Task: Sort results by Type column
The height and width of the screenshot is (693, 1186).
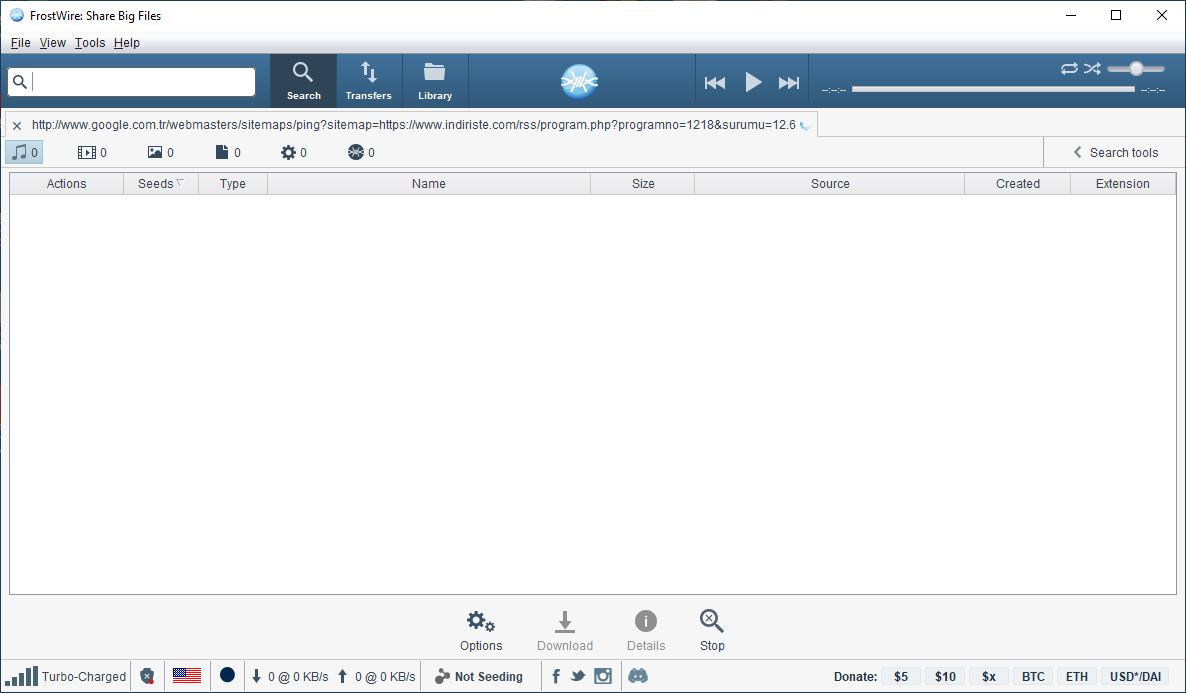Action: [x=233, y=184]
